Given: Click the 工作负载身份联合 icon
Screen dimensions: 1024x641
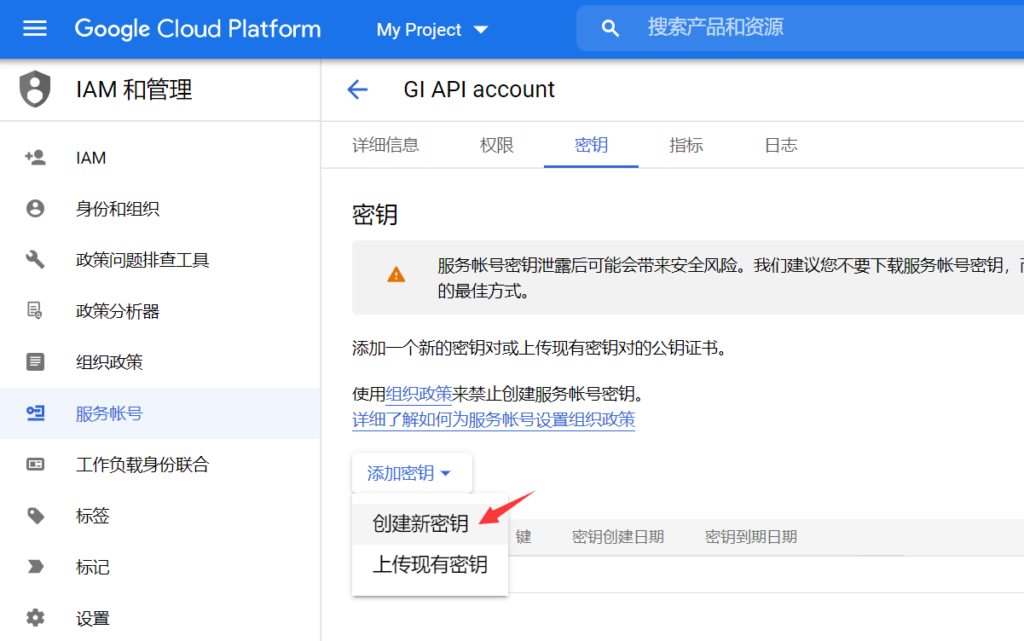Looking at the screenshot, I should tap(35, 465).
